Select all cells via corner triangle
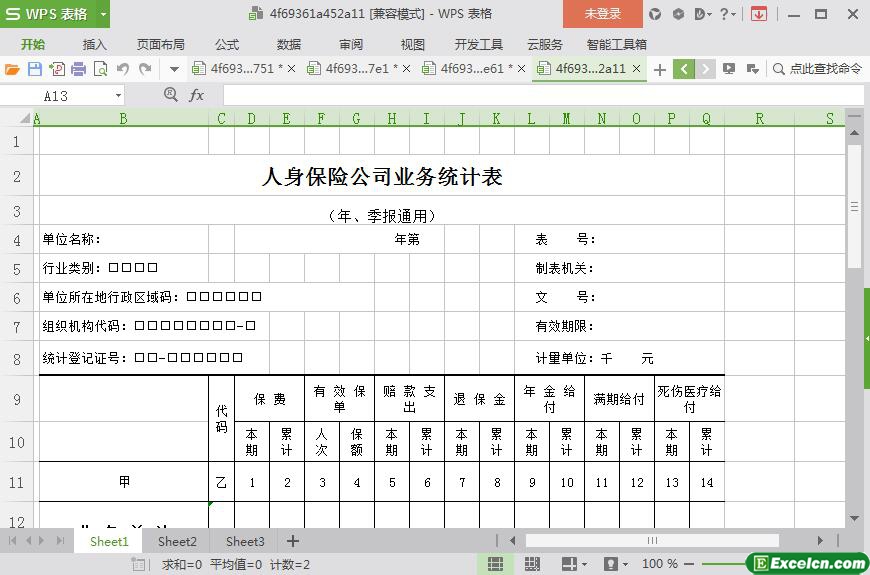 (25, 118)
